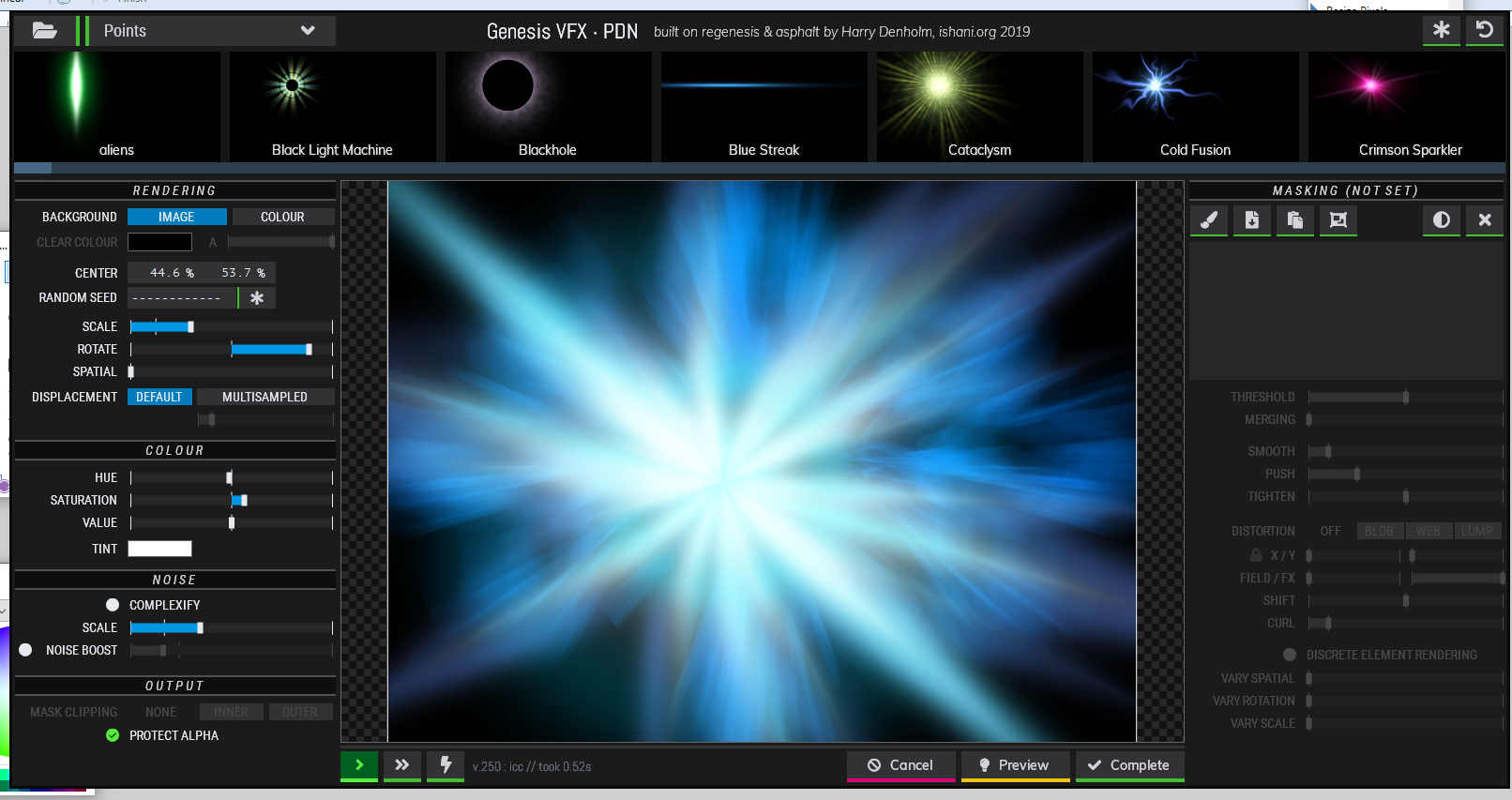The width and height of the screenshot is (1512, 800).
Task: Adjust the VALUE slider
Action: pos(231,522)
